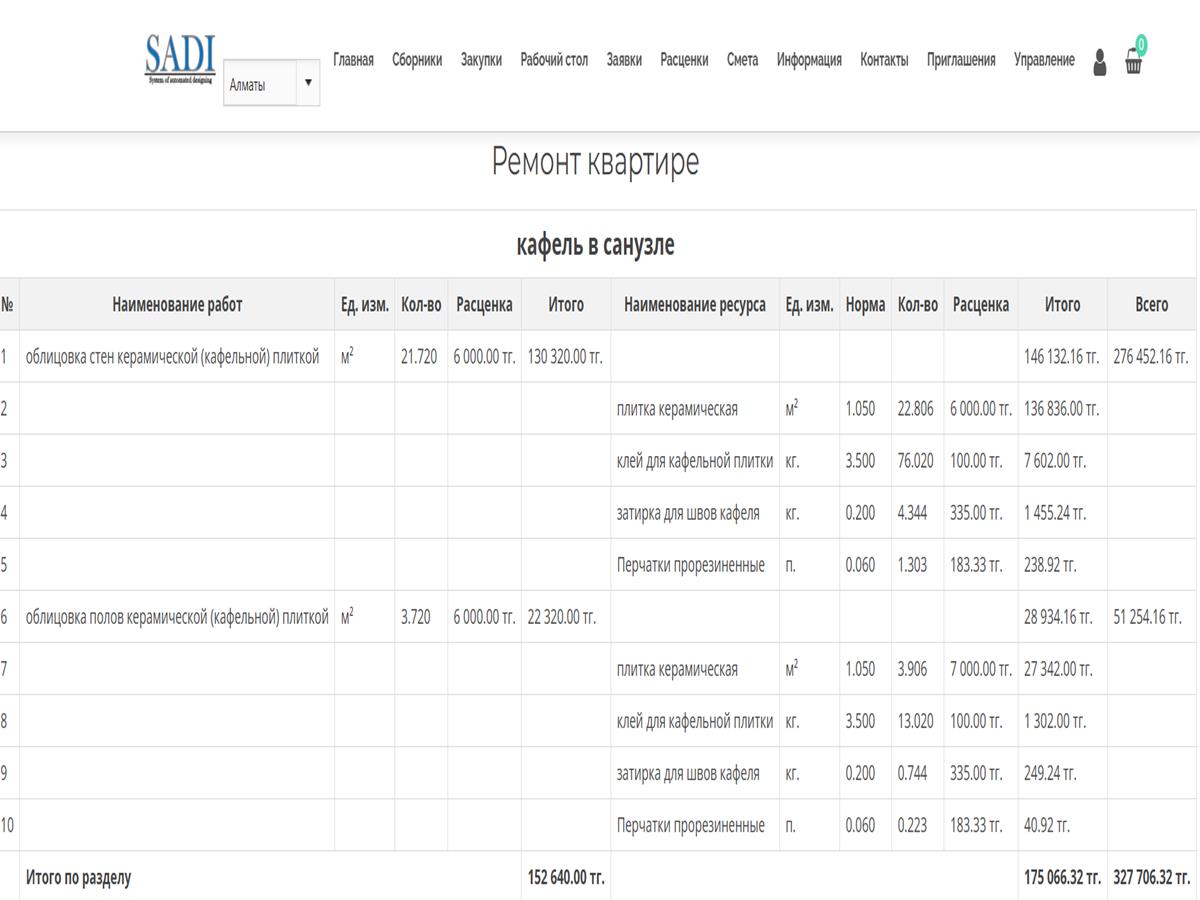Click the SADI logo
The height and width of the screenshot is (900, 1200).
[180, 59]
